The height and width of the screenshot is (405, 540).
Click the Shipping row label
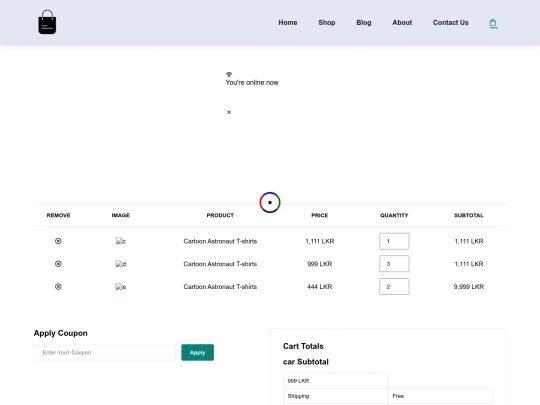tap(298, 396)
